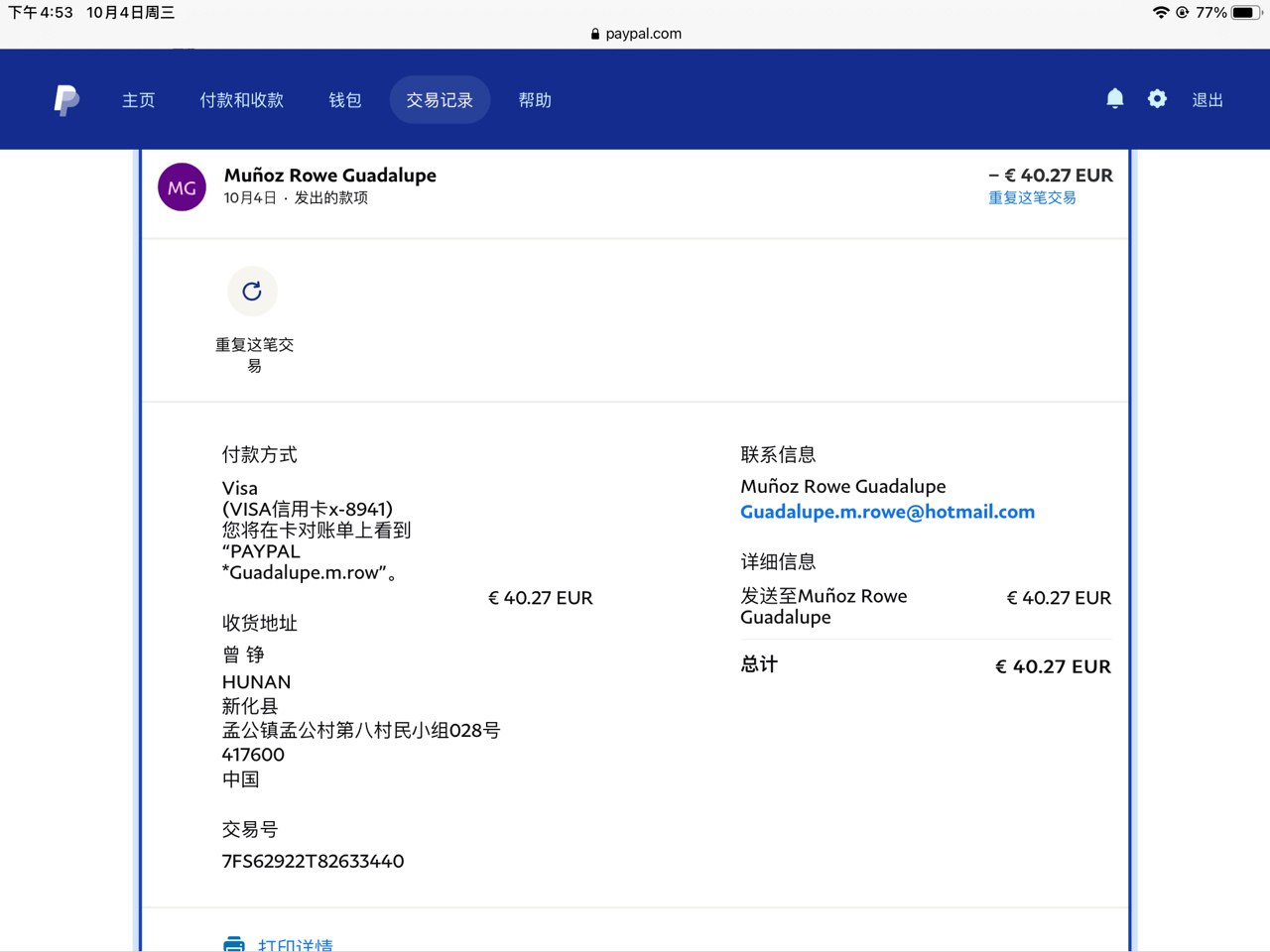1270x952 pixels.
Task: Click the transaction ID 7FS62922T82633440
Action: point(313,861)
